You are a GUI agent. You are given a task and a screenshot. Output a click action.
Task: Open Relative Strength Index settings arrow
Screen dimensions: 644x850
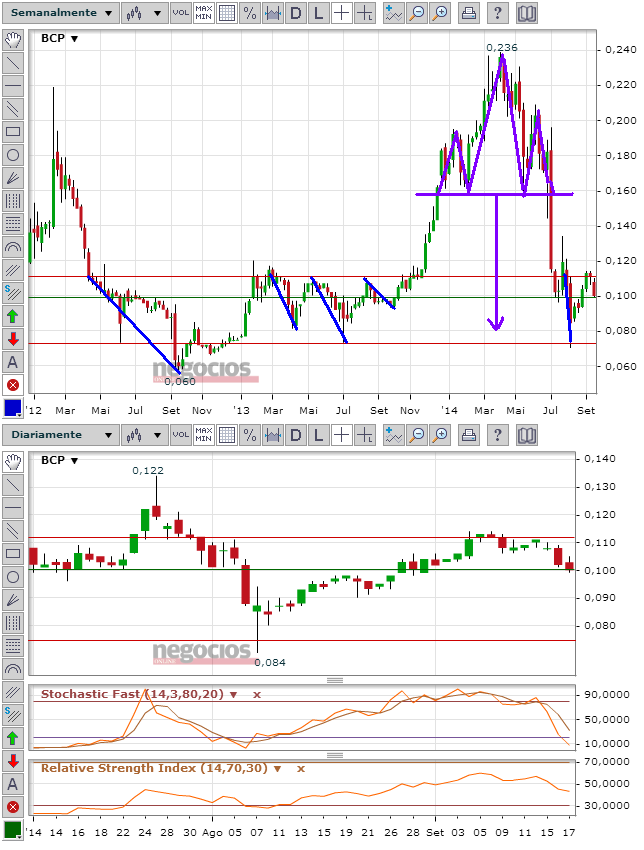point(278,769)
